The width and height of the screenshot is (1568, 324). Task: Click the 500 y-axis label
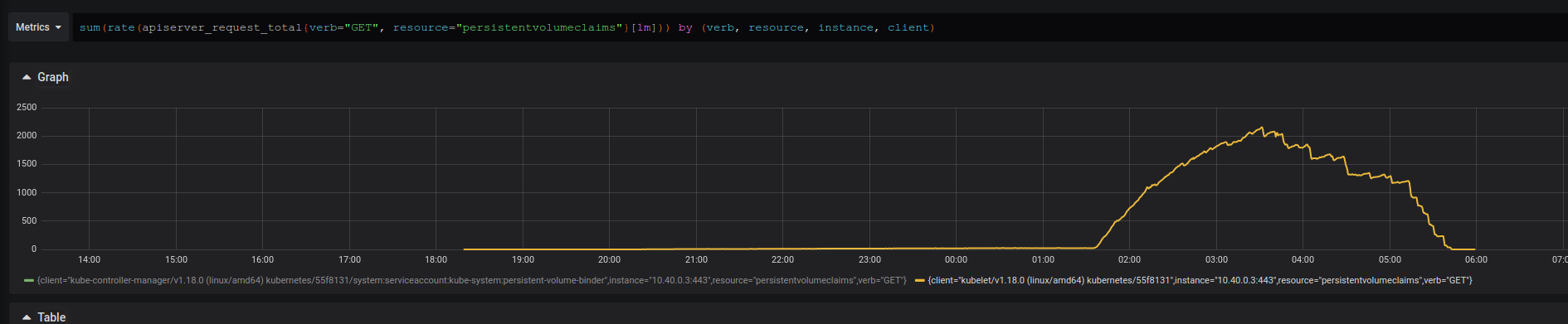(x=29, y=220)
